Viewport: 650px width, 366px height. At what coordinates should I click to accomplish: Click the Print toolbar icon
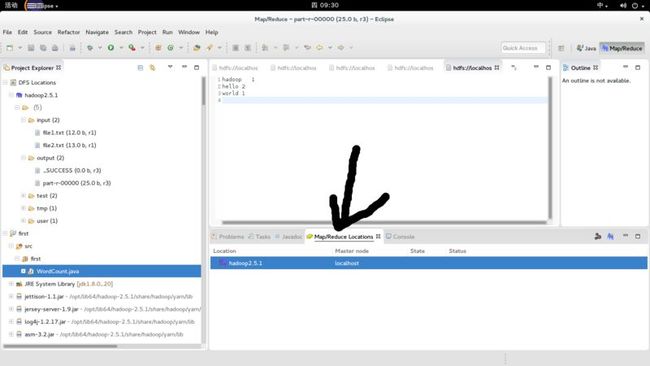pyautogui.click(x=55, y=48)
